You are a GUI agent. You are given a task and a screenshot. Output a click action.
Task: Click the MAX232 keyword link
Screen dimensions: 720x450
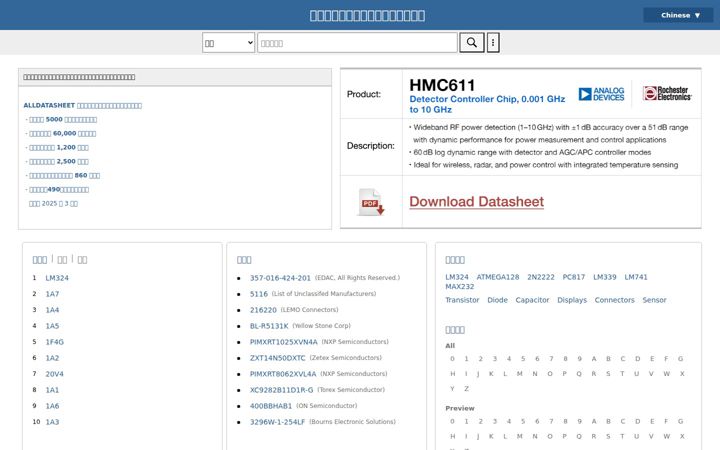click(460, 287)
